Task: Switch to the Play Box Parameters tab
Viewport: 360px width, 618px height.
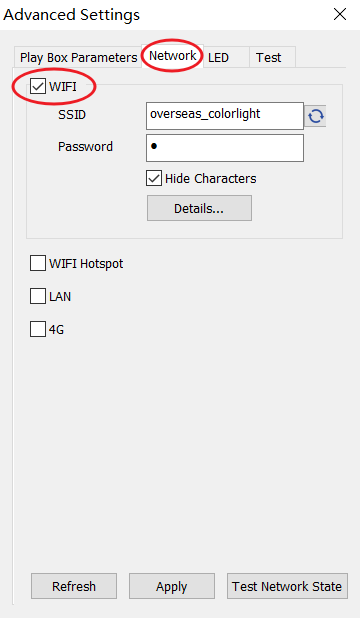Action: [78, 58]
